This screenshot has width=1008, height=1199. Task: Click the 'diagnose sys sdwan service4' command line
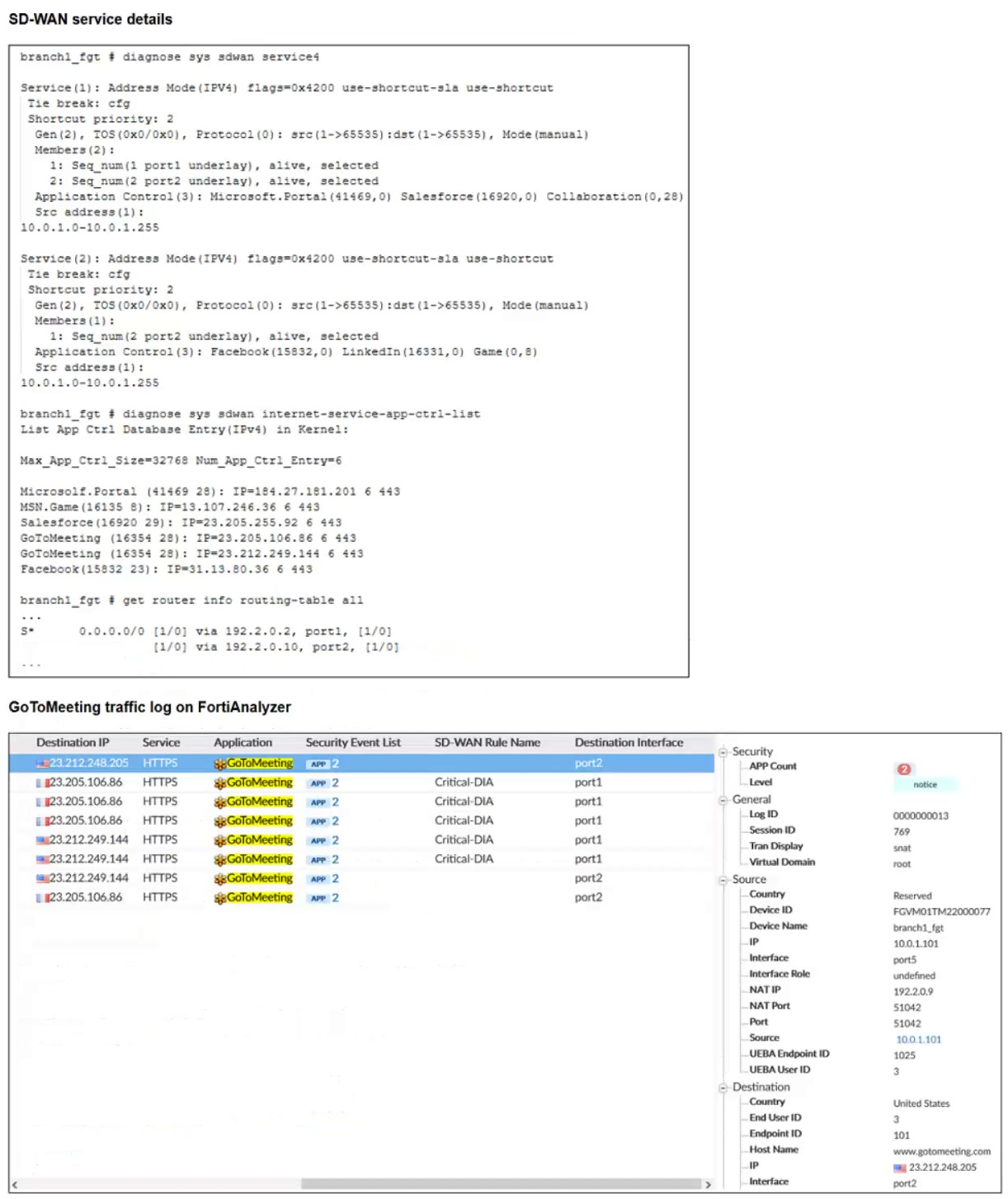pos(170,57)
